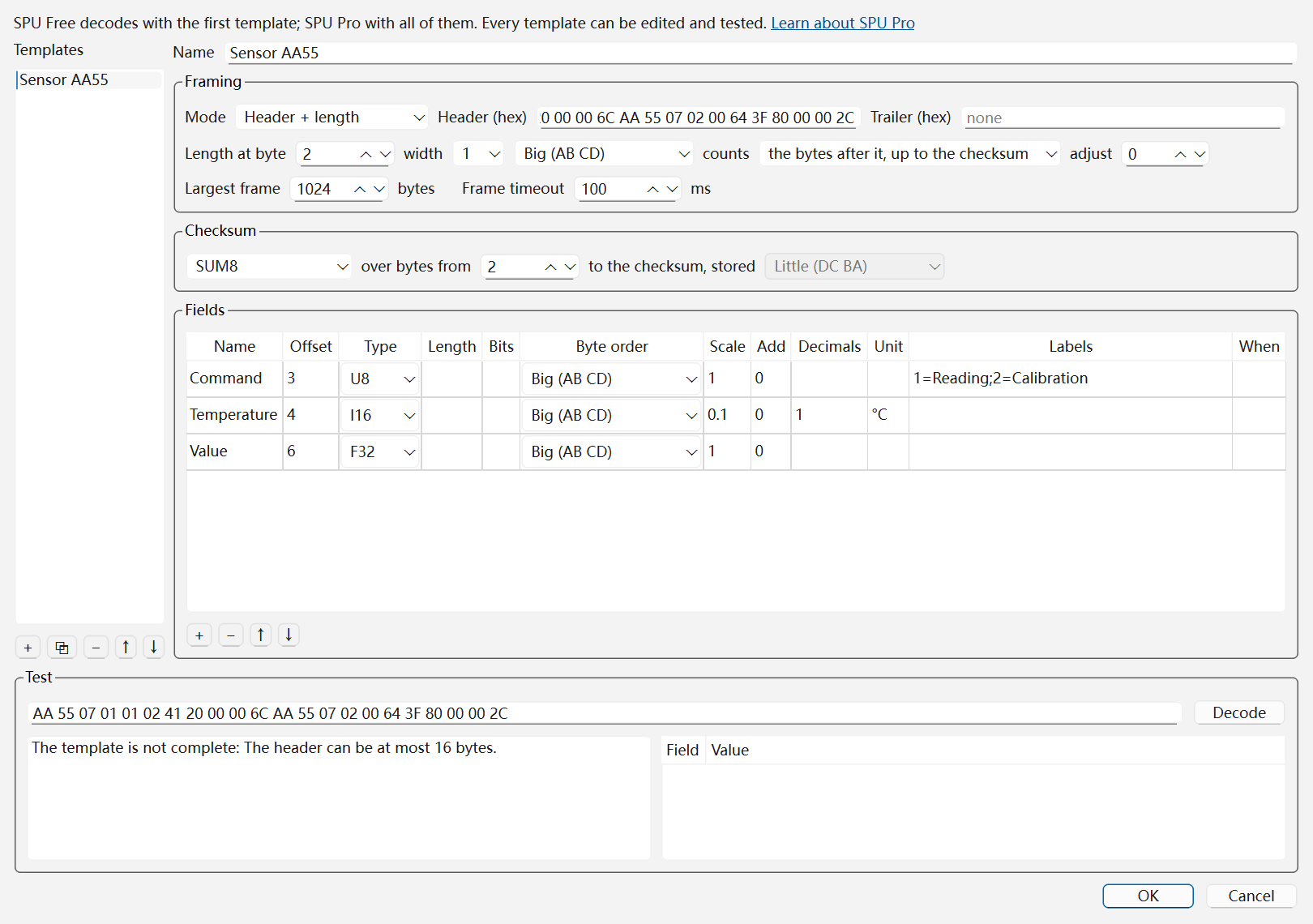Screen dimensions: 1313x924
Task: Increase the Length at byte value
Action: [366, 154]
